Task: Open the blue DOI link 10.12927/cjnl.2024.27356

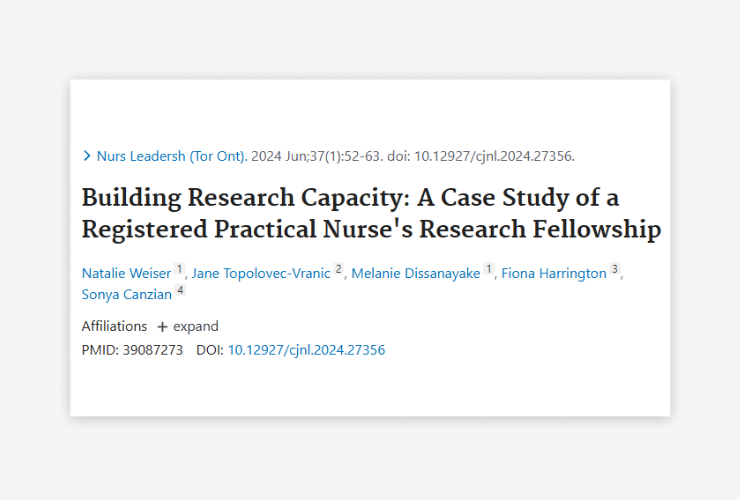Action: pyautogui.click(x=306, y=350)
